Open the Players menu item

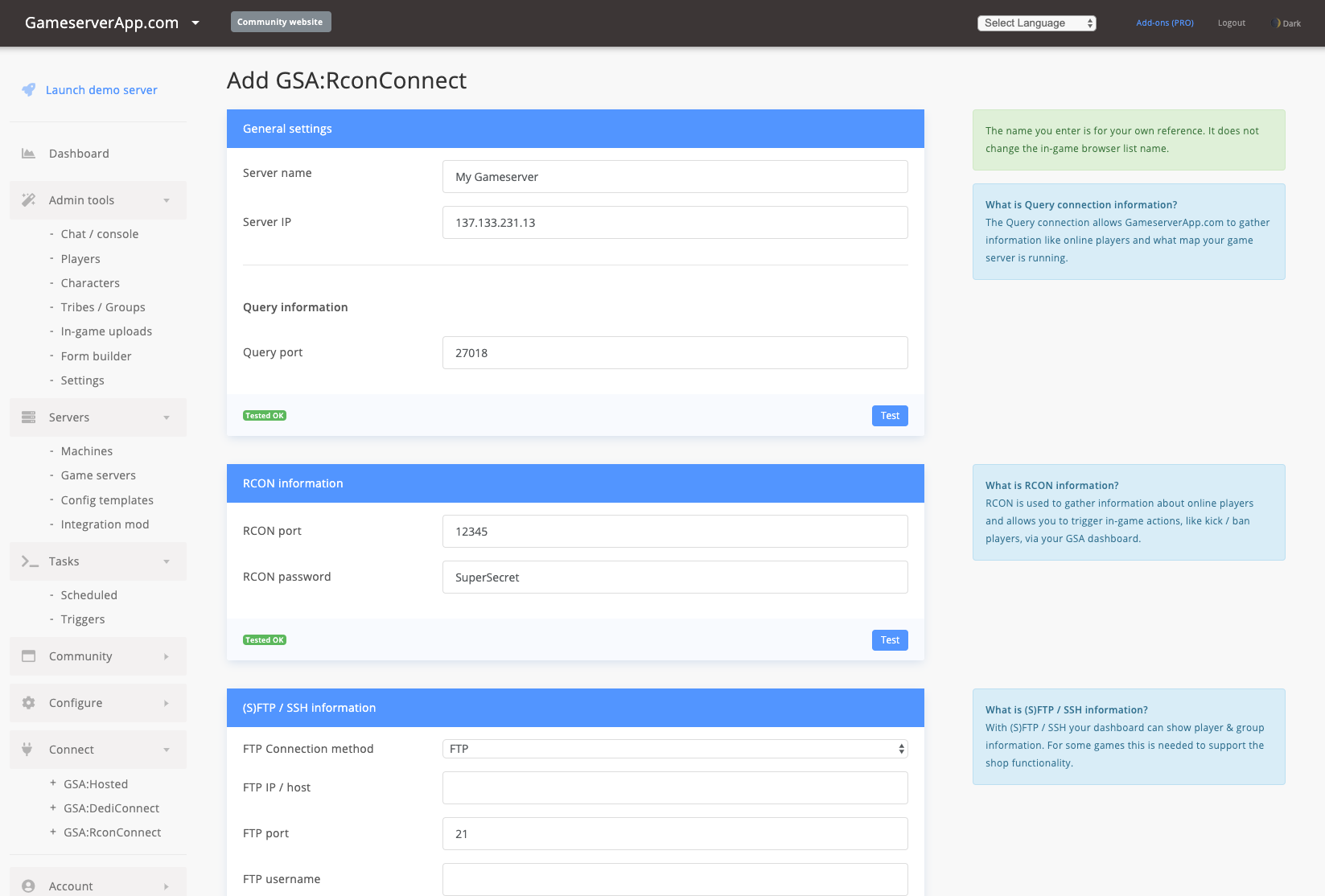(80, 259)
